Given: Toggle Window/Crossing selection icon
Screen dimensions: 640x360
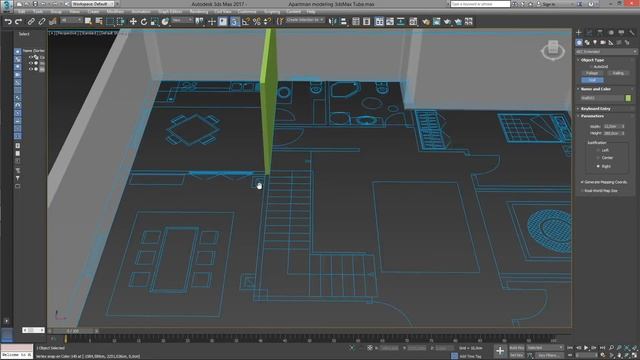Looking at the screenshot, I should (121, 22).
